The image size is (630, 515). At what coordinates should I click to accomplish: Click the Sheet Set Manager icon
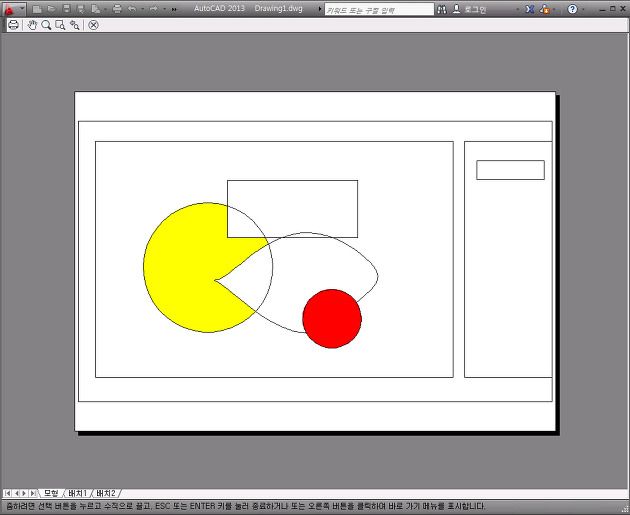pos(96,9)
